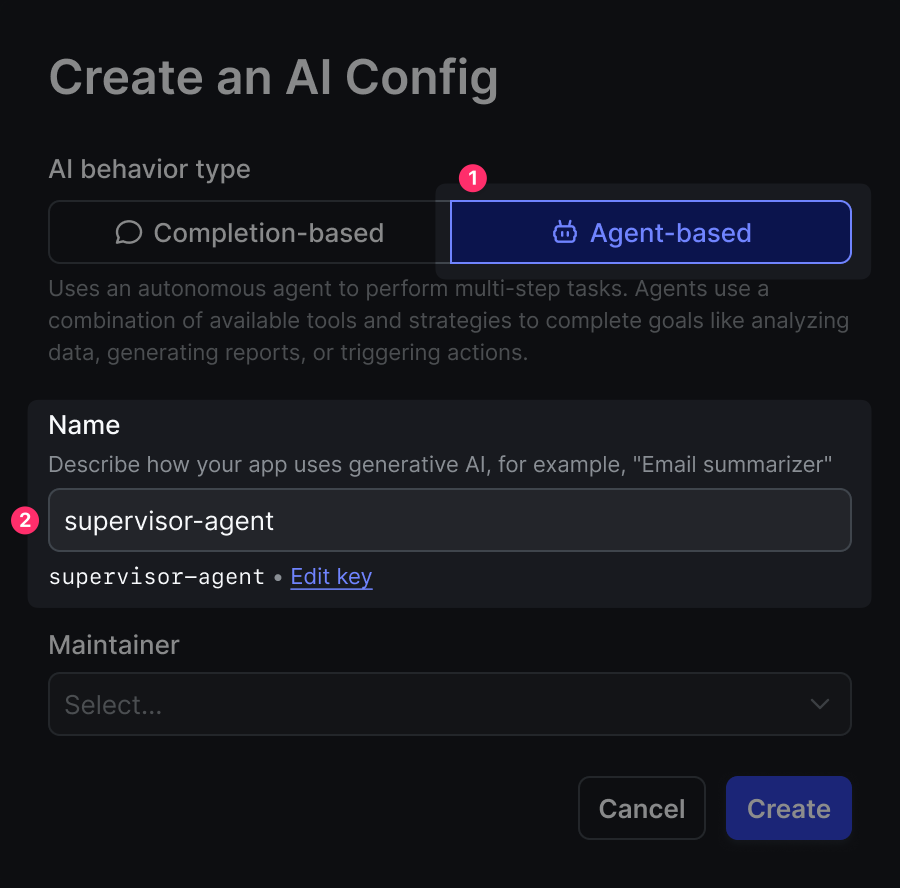This screenshot has height=888, width=900.
Task: Focus the Name field containing supervisor-agent
Action: point(450,520)
